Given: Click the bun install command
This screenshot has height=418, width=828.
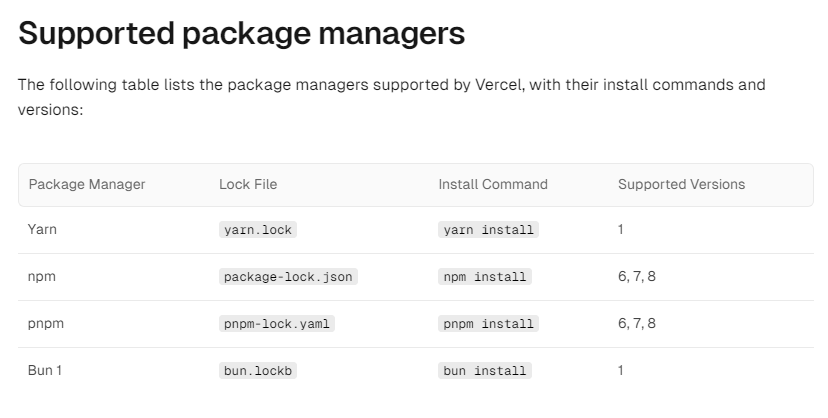Looking at the screenshot, I should click(x=485, y=370).
